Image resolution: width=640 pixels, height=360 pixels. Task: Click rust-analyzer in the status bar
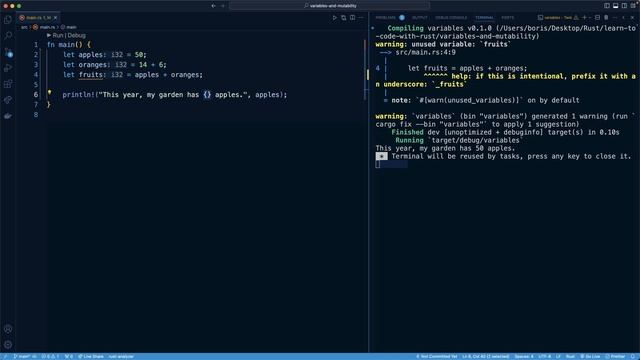(x=121, y=356)
